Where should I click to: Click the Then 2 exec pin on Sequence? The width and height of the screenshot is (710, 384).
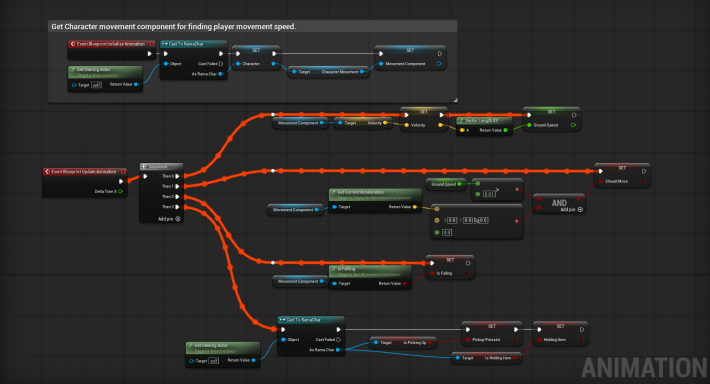click(x=177, y=197)
